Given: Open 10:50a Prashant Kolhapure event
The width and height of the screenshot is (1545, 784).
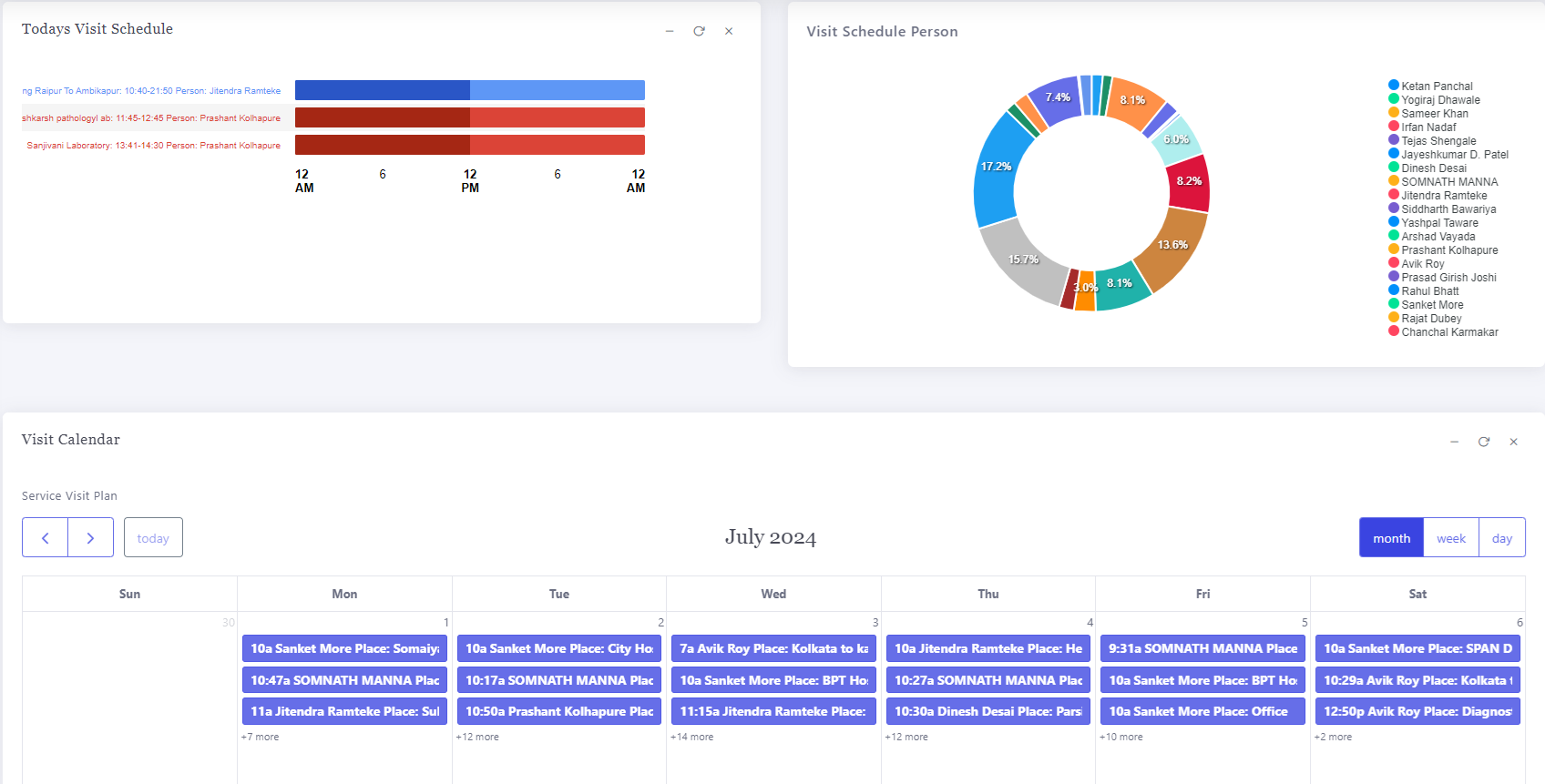Looking at the screenshot, I should pos(559,711).
